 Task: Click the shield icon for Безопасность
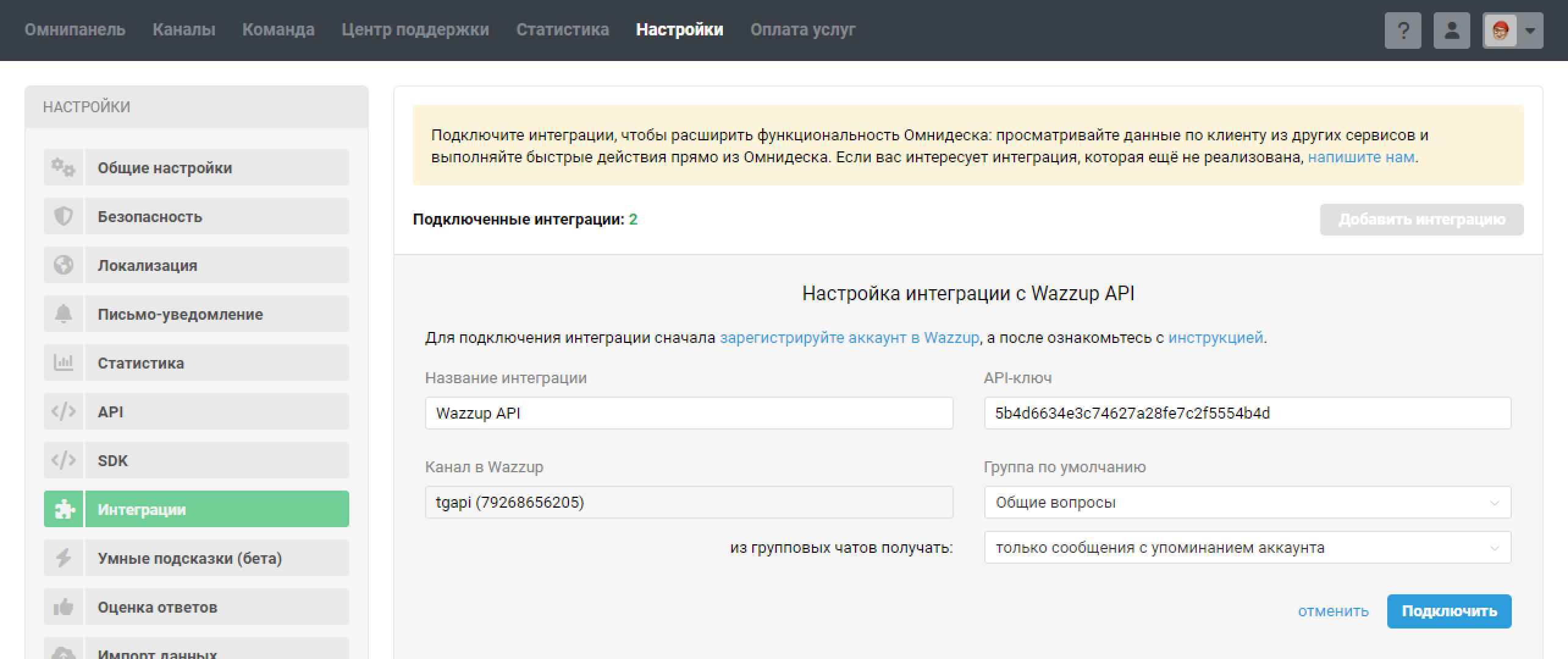63,216
